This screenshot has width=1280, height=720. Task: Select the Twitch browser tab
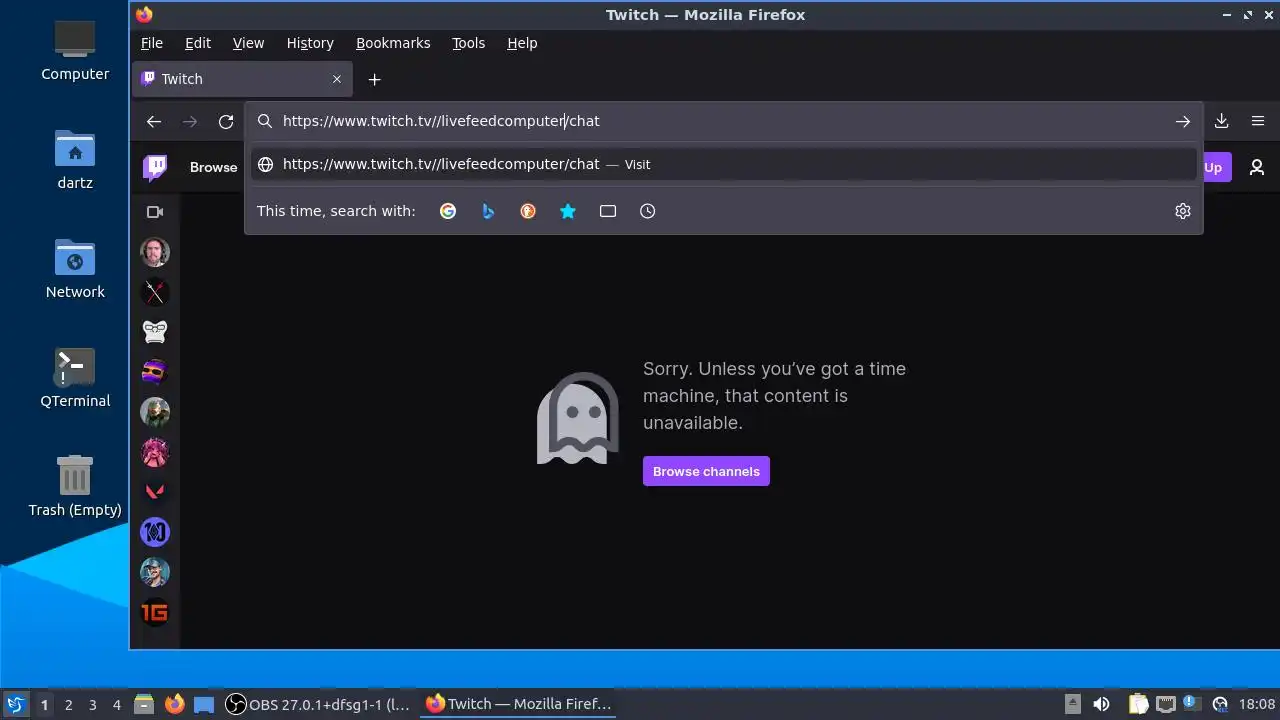241,79
